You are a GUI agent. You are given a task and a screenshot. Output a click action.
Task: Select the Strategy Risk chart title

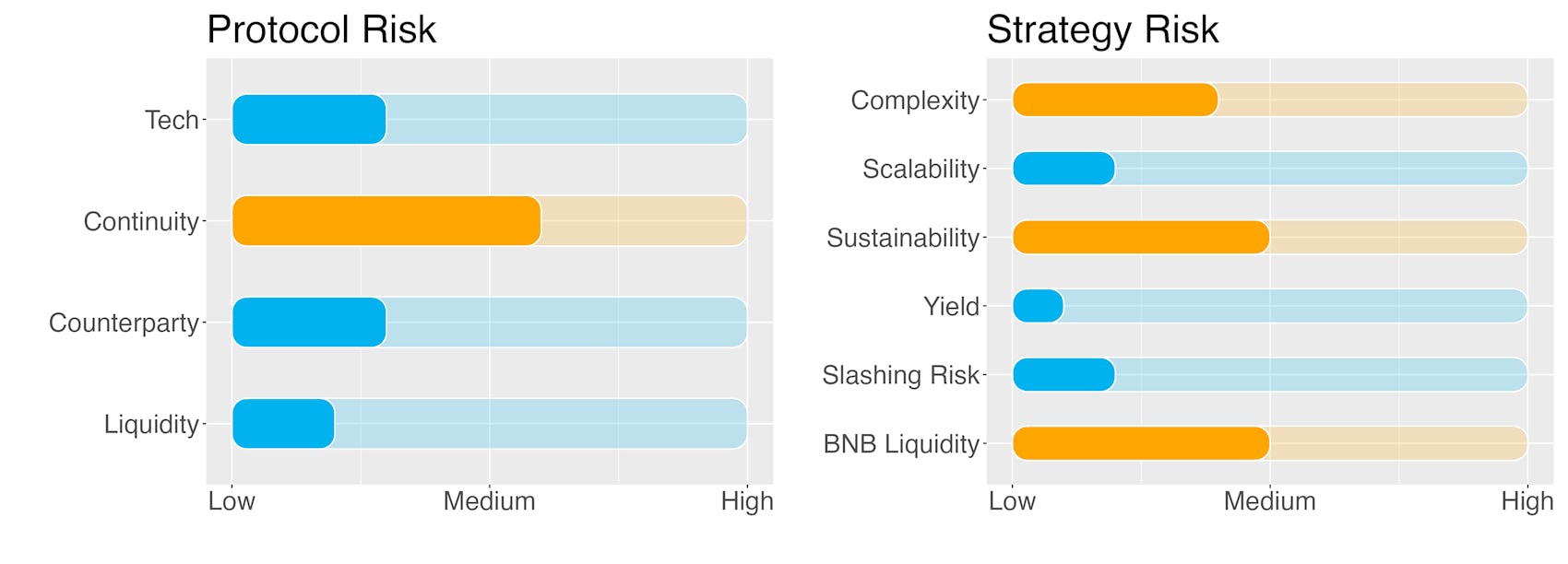(x=1103, y=29)
